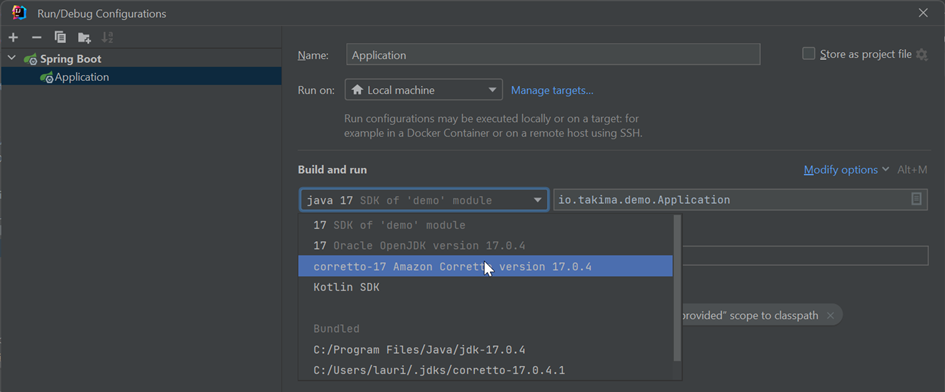Image resolution: width=945 pixels, height=392 pixels.
Task: Open the Manage targets link
Action: [552, 90]
